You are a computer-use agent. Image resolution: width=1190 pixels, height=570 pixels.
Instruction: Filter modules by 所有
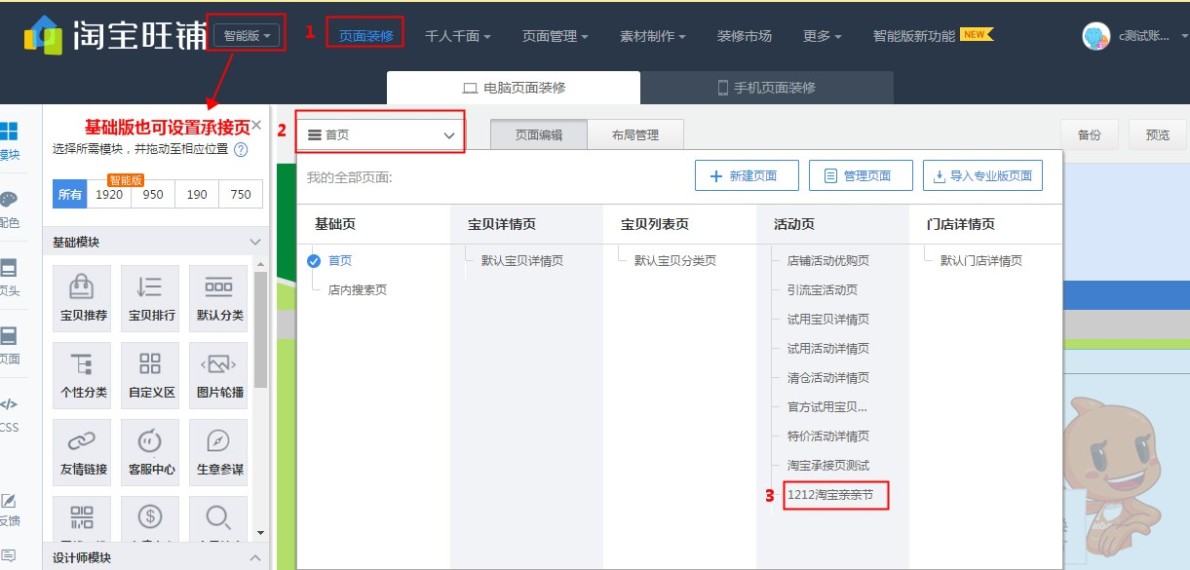(x=70, y=194)
